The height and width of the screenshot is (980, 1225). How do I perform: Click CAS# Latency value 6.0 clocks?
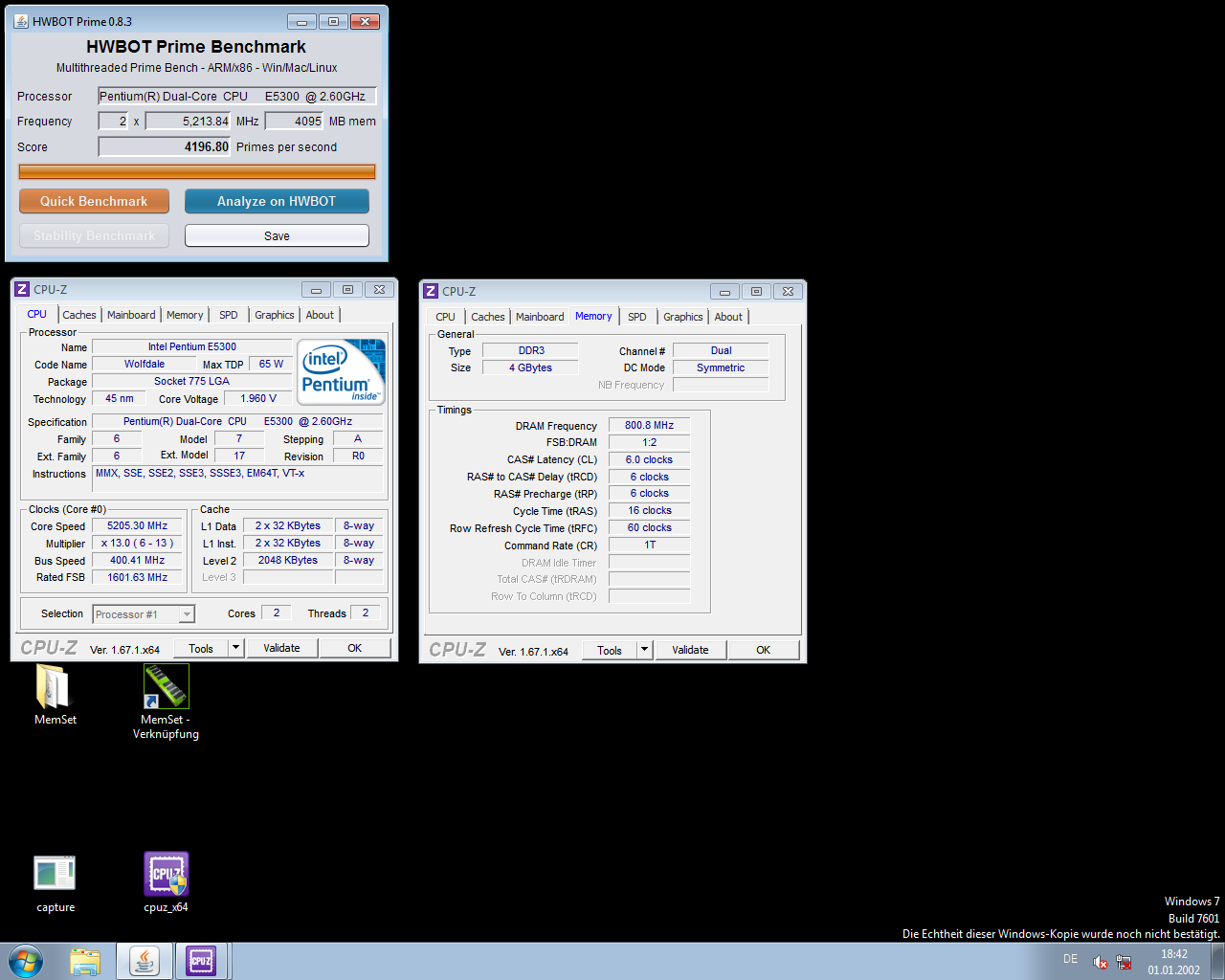pyautogui.click(x=649, y=459)
